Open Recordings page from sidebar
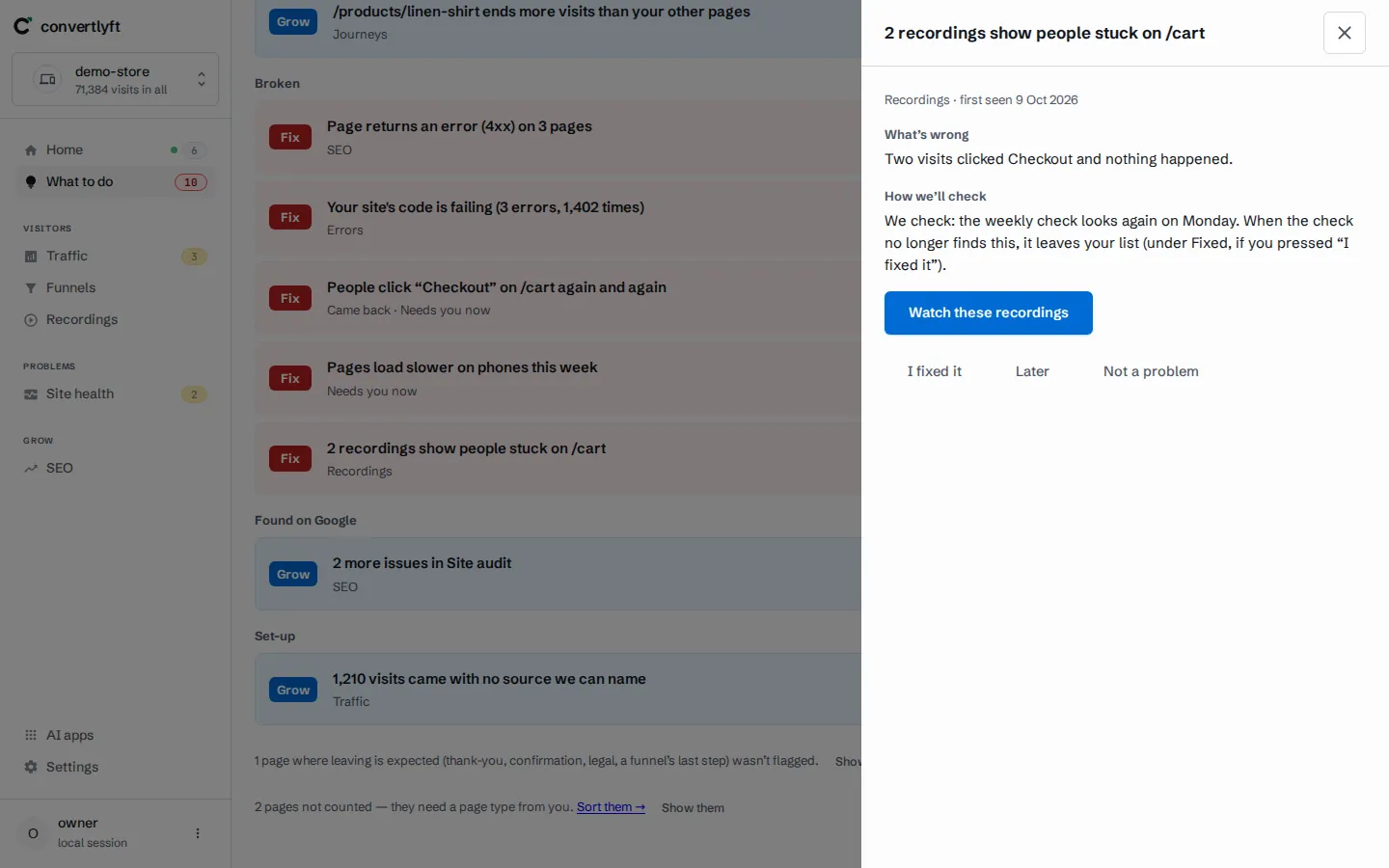Image resolution: width=1389 pixels, height=868 pixels. [115, 320]
